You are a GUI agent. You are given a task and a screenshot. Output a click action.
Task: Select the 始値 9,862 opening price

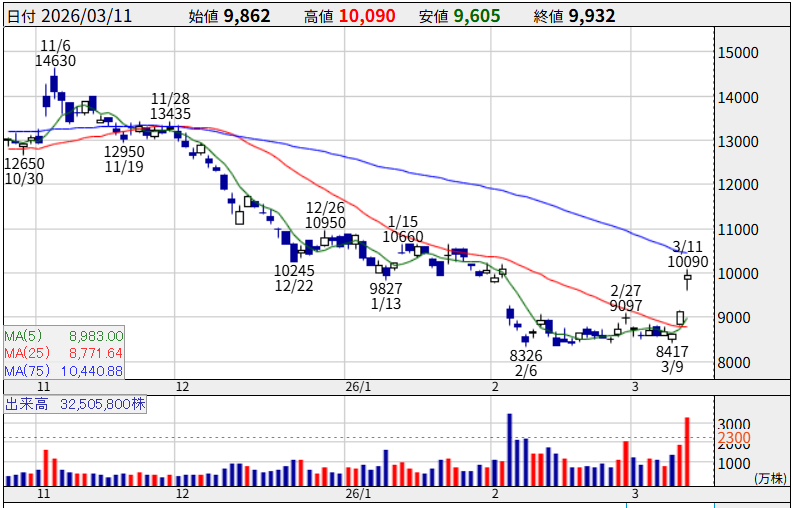(229, 16)
